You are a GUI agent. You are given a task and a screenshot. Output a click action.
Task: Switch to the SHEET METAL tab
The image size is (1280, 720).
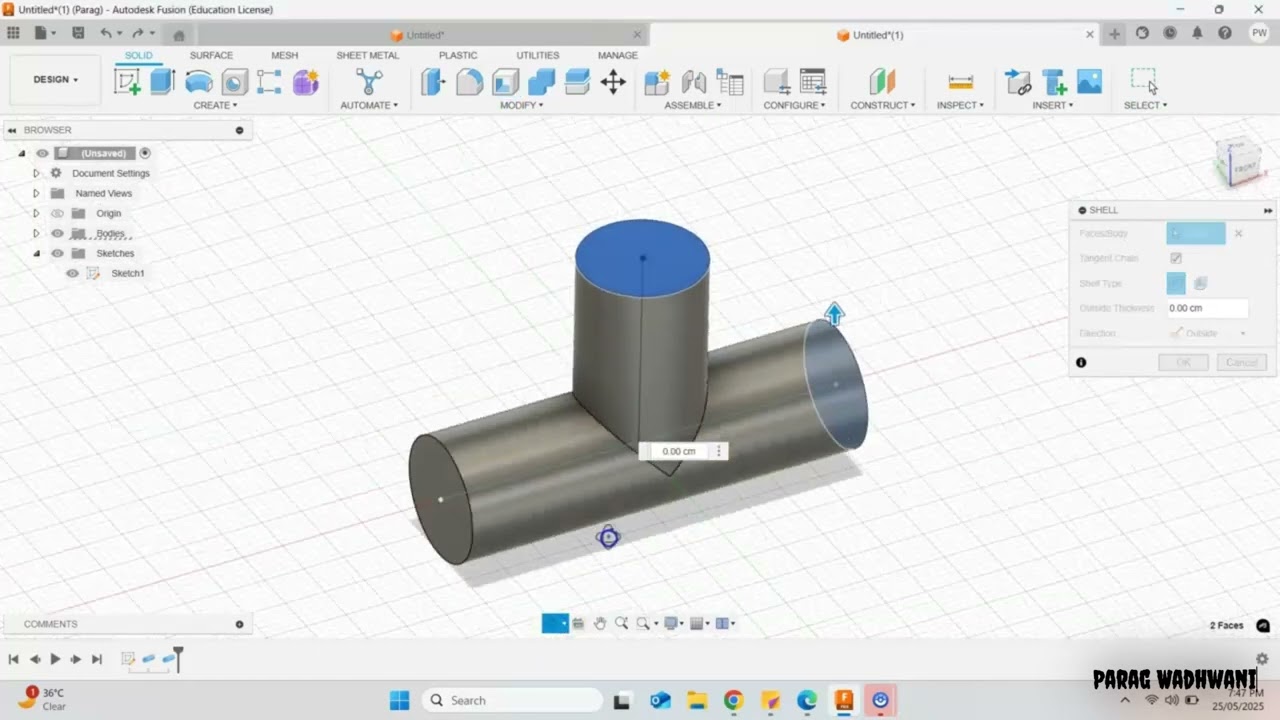(x=367, y=55)
